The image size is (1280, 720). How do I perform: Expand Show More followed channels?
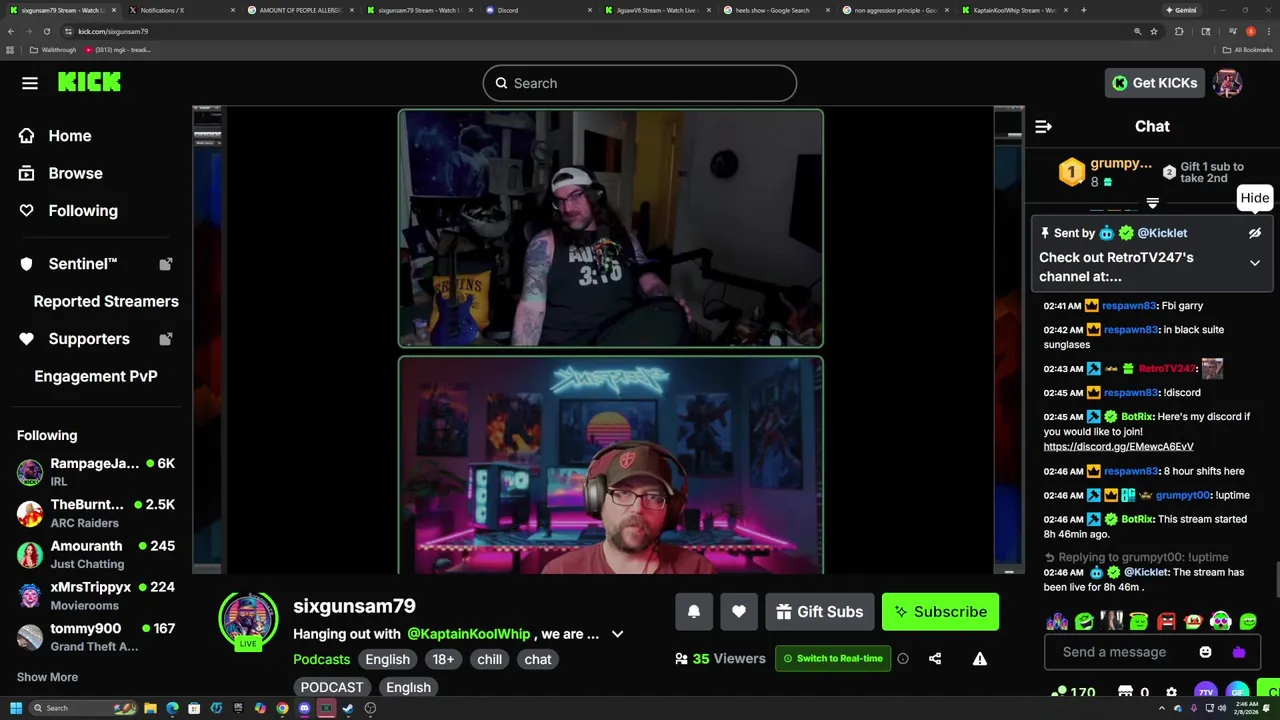coord(47,677)
